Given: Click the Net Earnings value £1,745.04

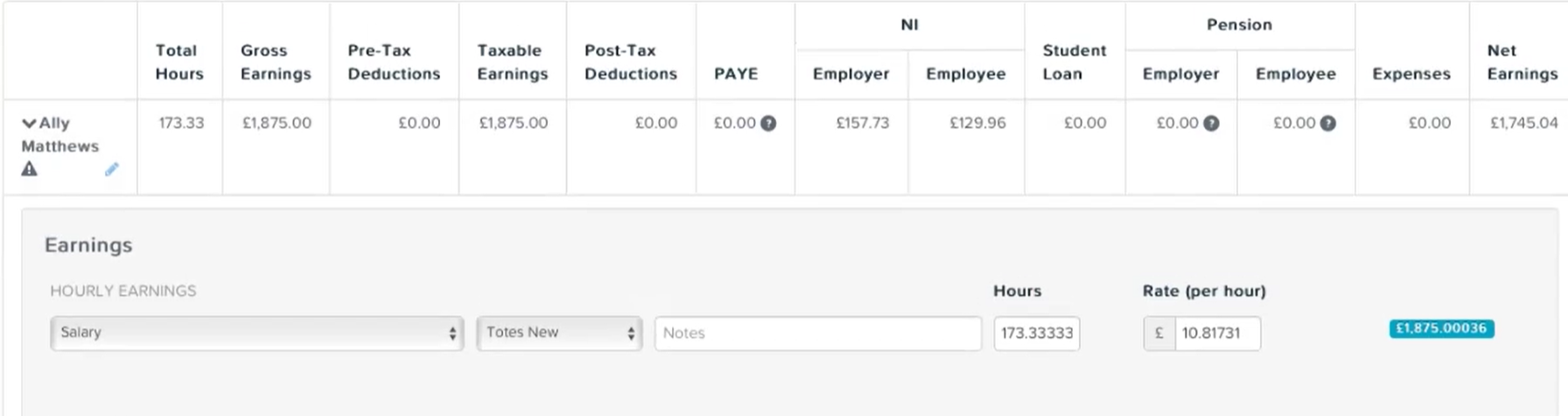Looking at the screenshot, I should (1524, 123).
